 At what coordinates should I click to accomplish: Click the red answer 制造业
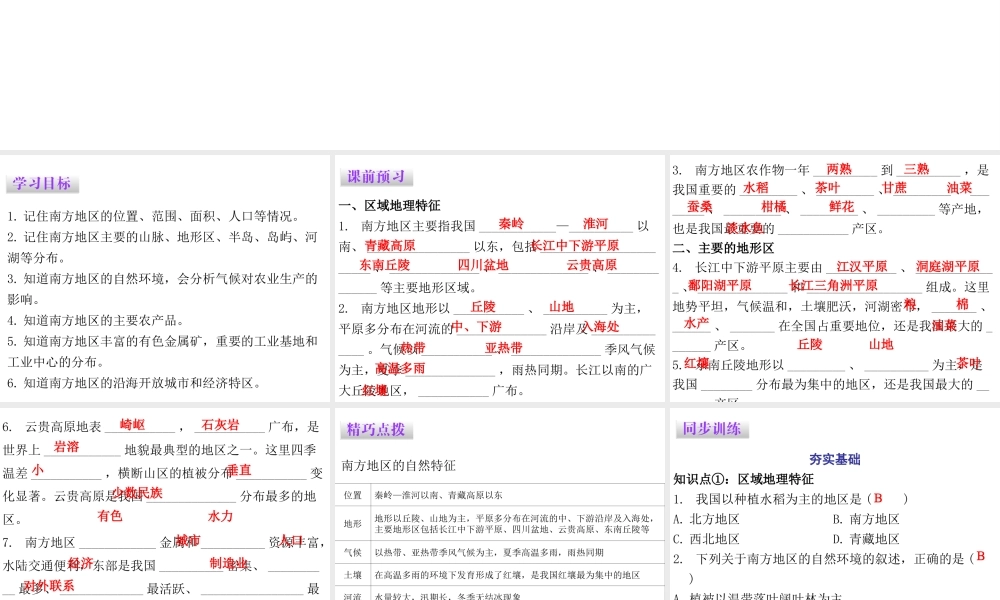228,563
